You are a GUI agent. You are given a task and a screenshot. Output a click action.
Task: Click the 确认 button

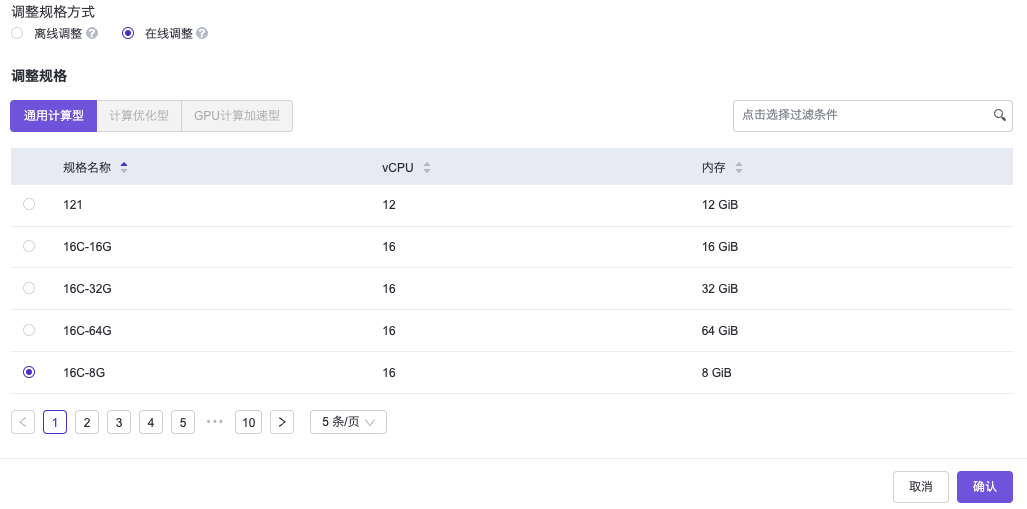pyautogui.click(x=984, y=487)
